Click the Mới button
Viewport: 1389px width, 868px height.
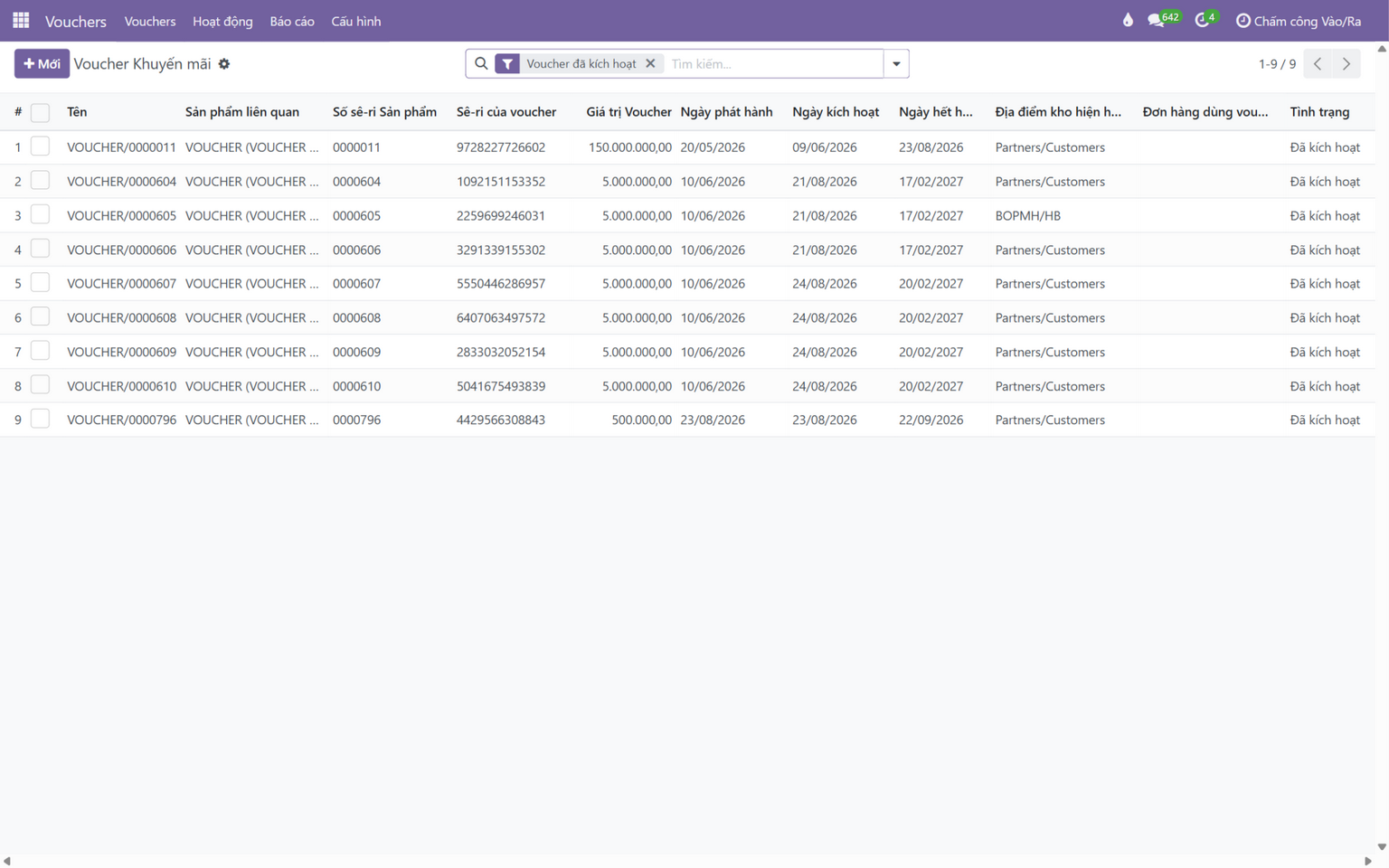pyautogui.click(x=42, y=64)
